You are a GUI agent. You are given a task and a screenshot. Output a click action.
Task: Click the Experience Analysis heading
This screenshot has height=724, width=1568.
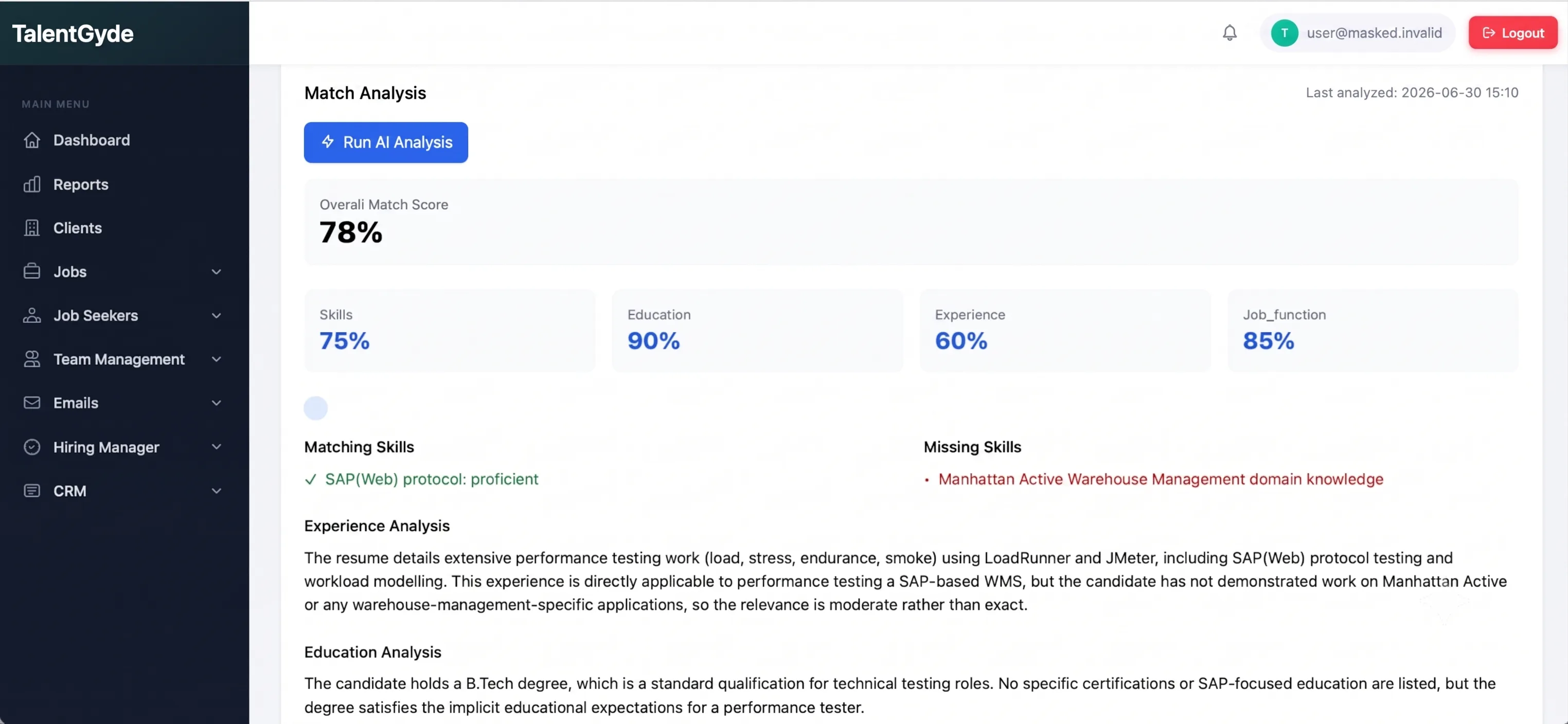pos(377,526)
